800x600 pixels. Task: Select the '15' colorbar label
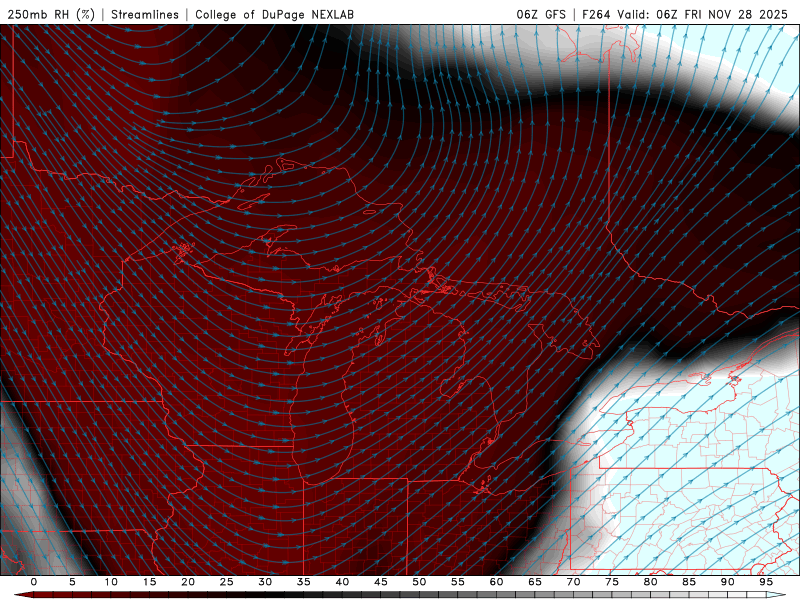(149, 582)
